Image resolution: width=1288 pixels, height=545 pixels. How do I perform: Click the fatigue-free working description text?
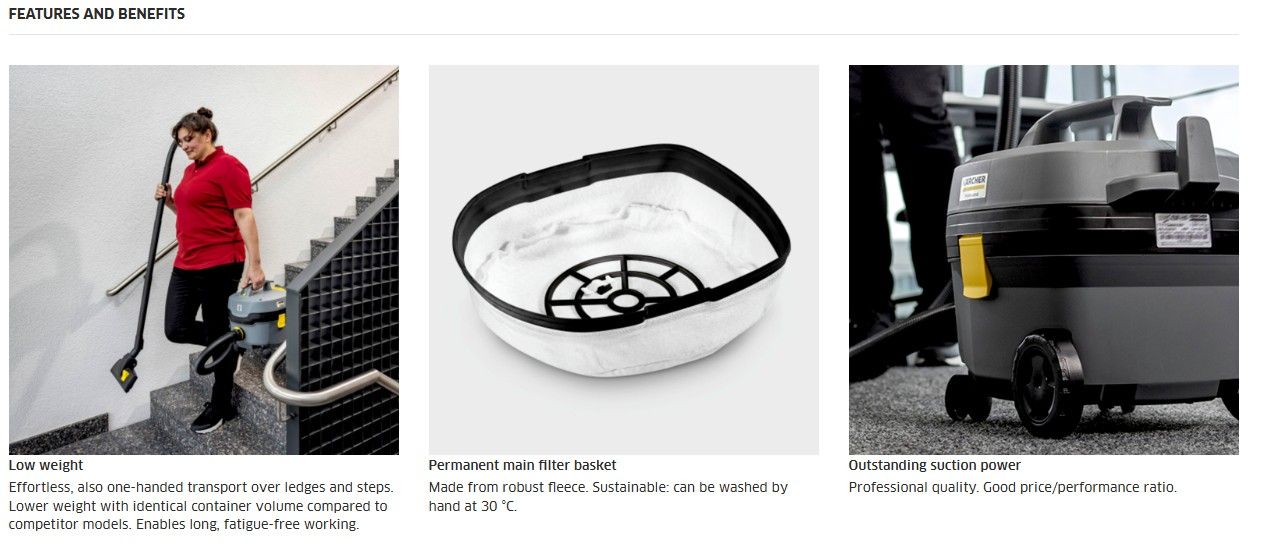[201, 505]
